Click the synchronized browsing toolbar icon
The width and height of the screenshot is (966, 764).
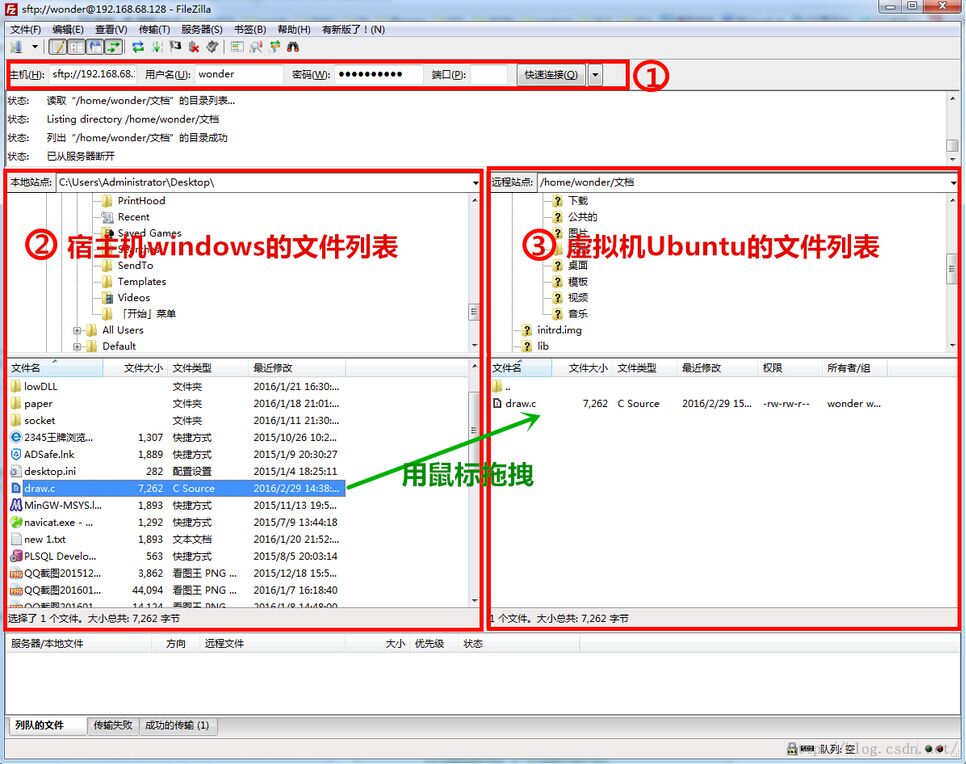(x=274, y=47)
